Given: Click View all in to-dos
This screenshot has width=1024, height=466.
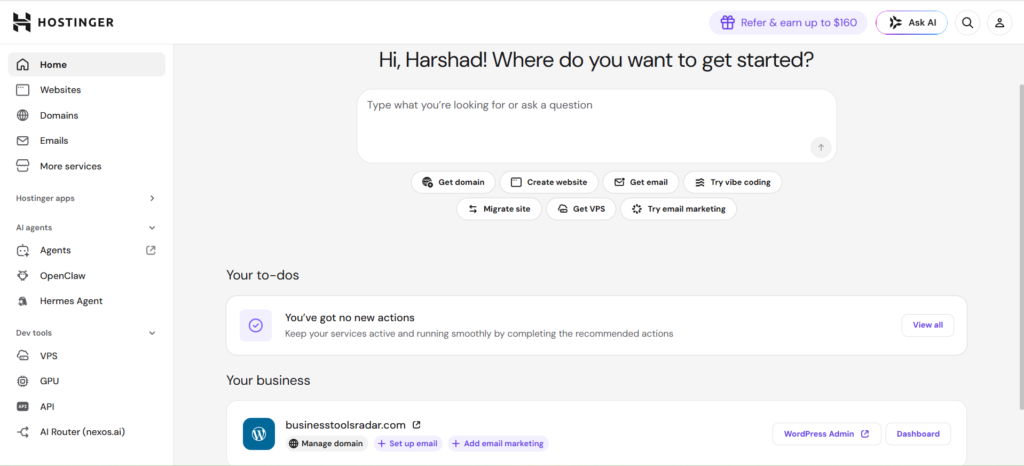Looking at the screenshot, I should point(927,325).
